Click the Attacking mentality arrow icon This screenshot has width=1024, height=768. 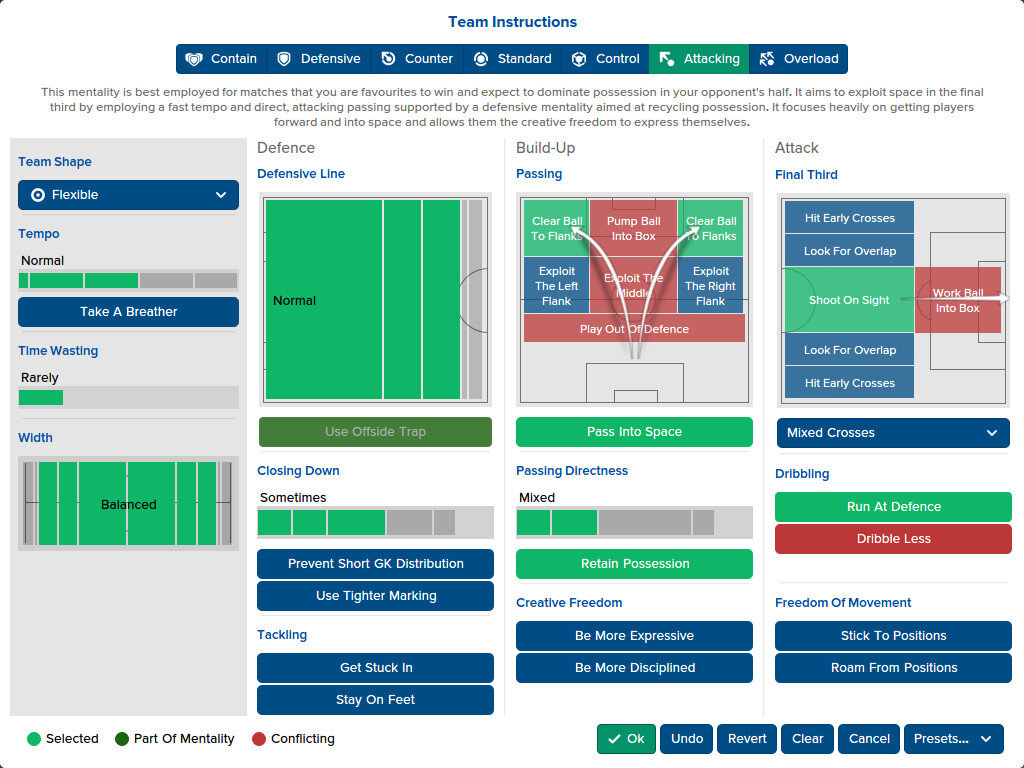tap(666, 59)
